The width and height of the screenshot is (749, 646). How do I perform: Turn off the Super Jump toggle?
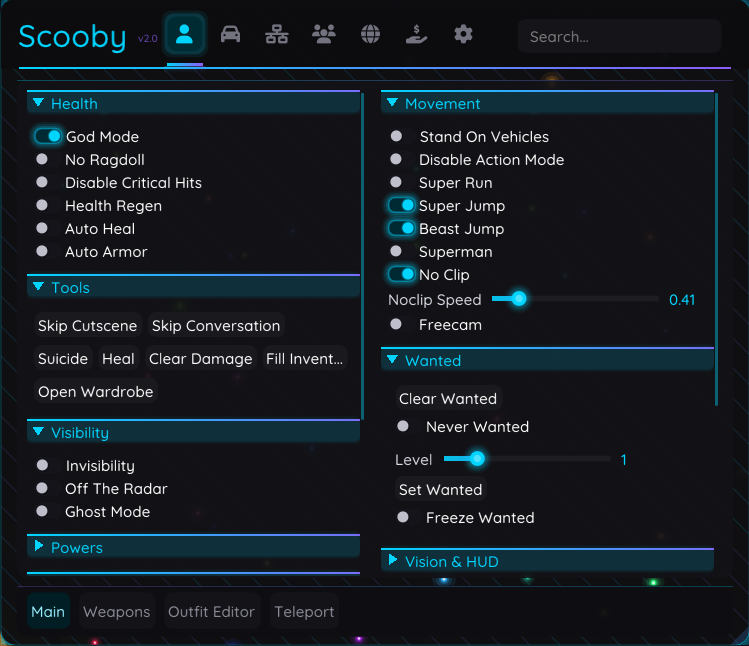(402, 205)
